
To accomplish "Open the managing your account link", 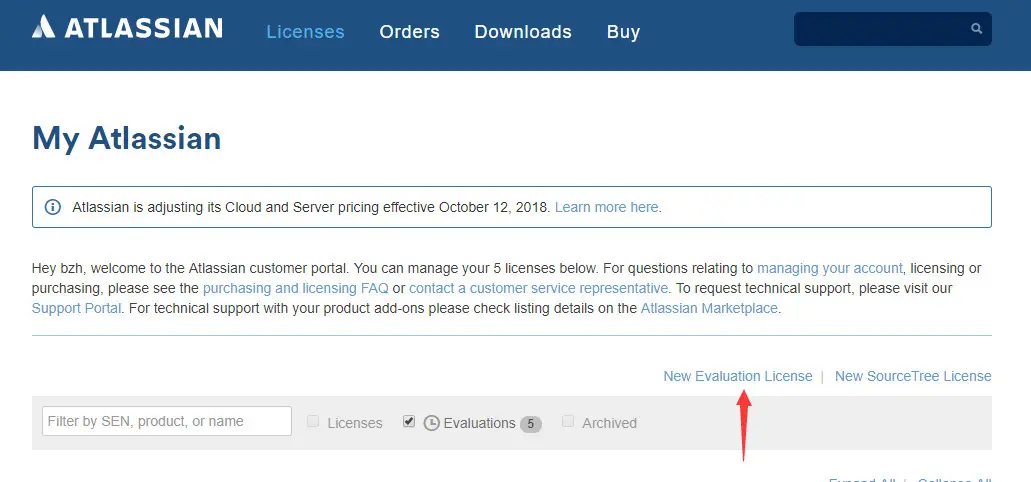I will point(830,268).
